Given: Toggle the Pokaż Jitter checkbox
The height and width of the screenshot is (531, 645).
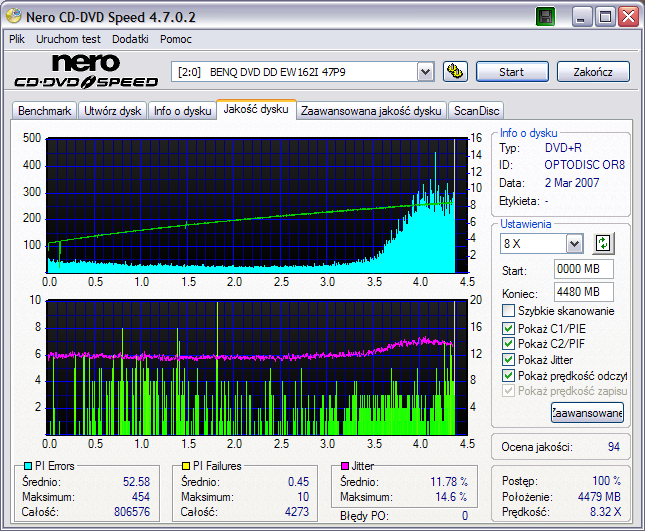Looking at the screenshot, I should 508,359.
